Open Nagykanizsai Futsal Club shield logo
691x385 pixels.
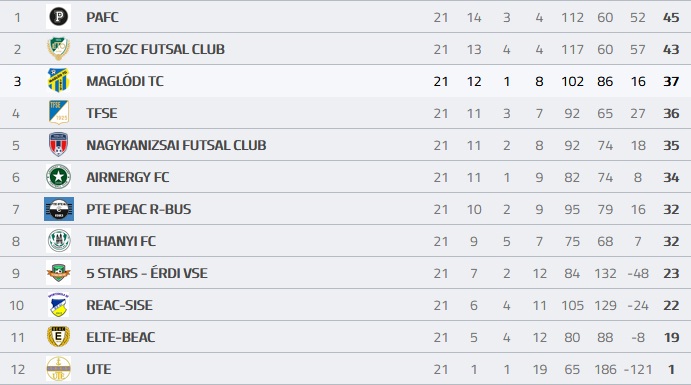pyautogui.click(x=59, y=145)
